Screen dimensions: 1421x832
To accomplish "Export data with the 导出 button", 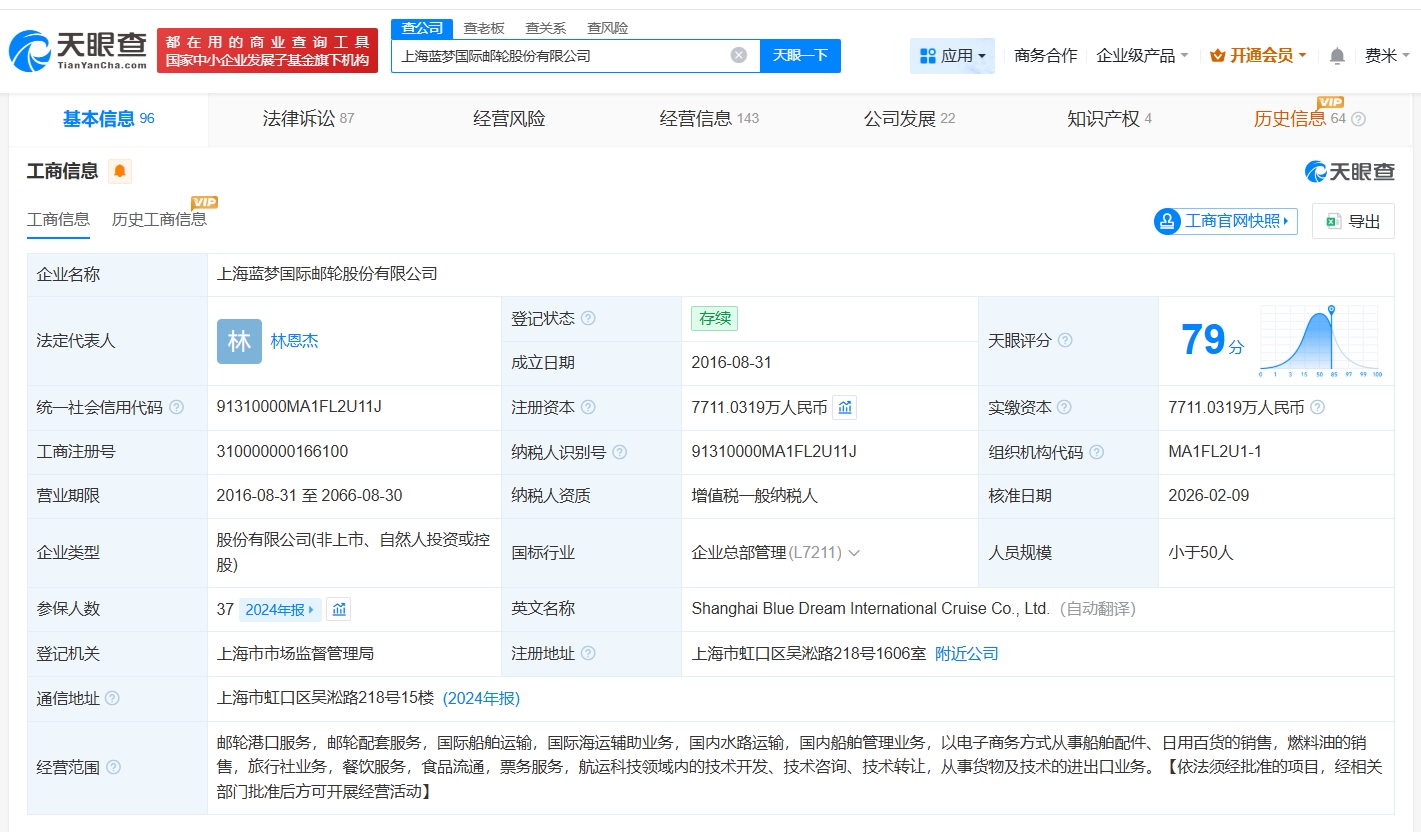I will 1353,221.
